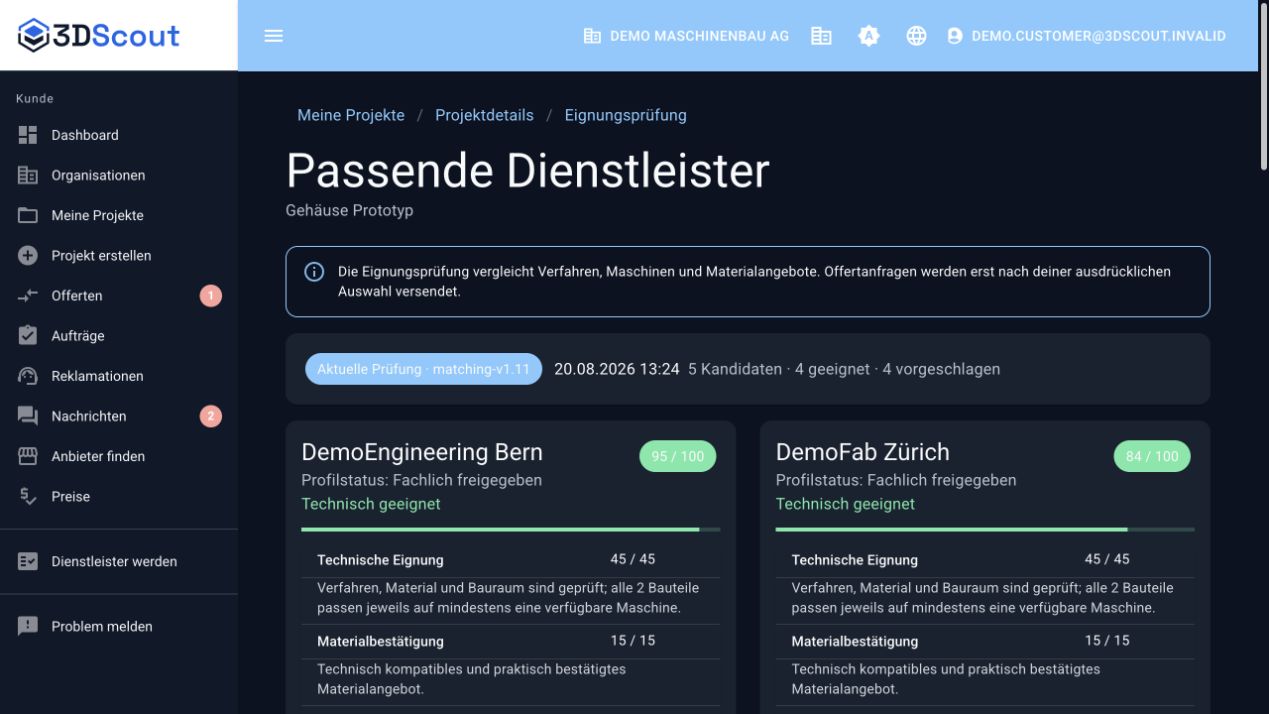
Task: Open the Offerten menu entry
Action: [x=119, y=296]
